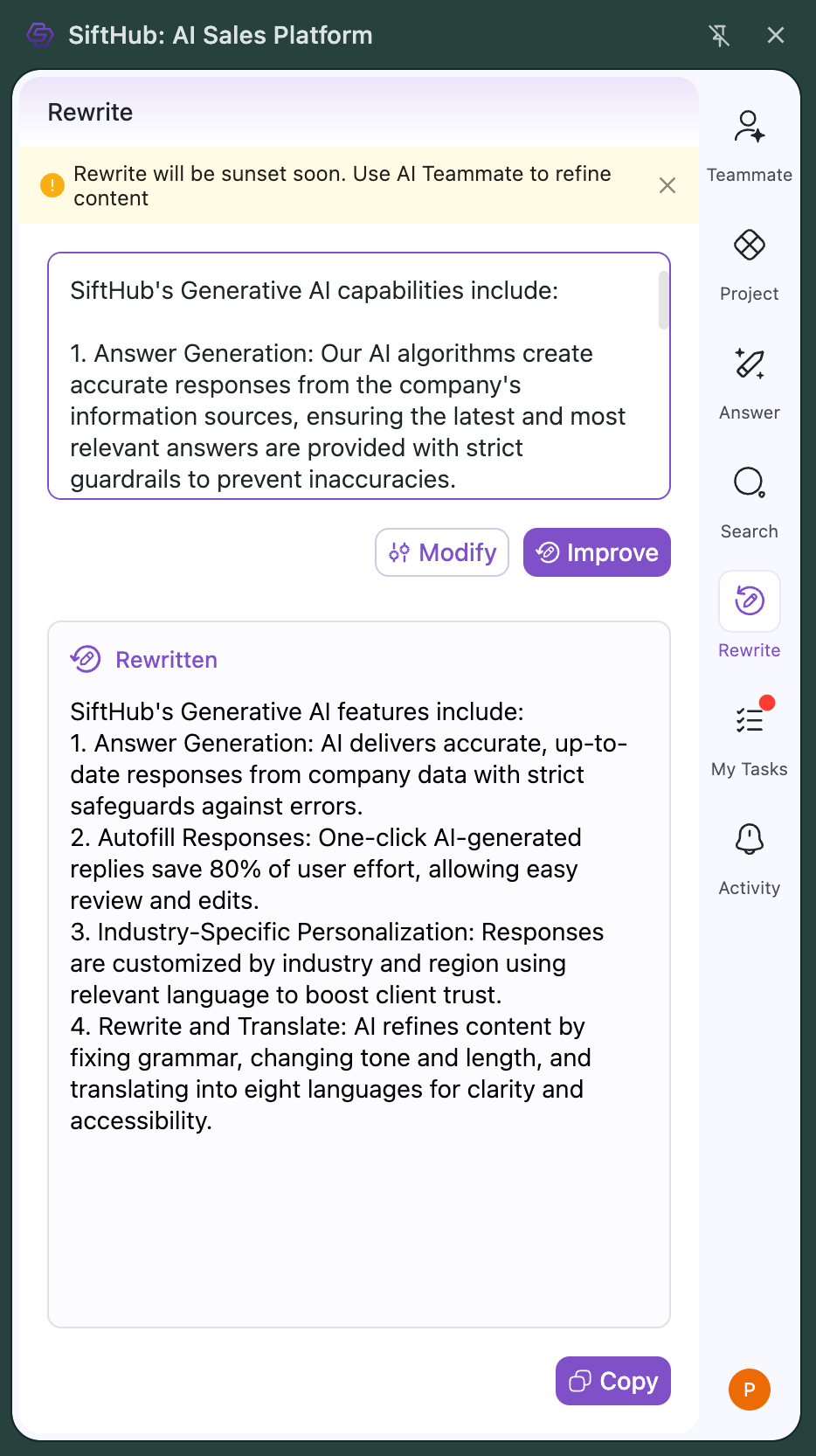
Task: Click the Rewritten heading icon
Action: coord(86,659)
